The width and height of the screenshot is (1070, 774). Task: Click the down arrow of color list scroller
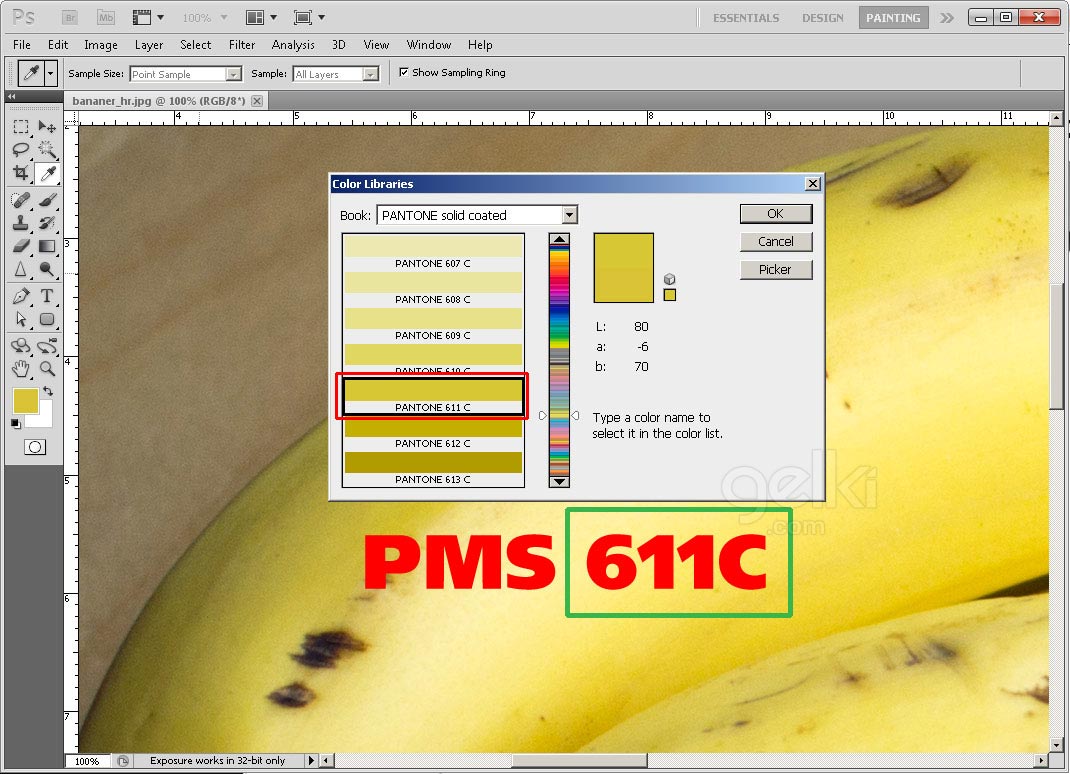click(x=559, y=481)
